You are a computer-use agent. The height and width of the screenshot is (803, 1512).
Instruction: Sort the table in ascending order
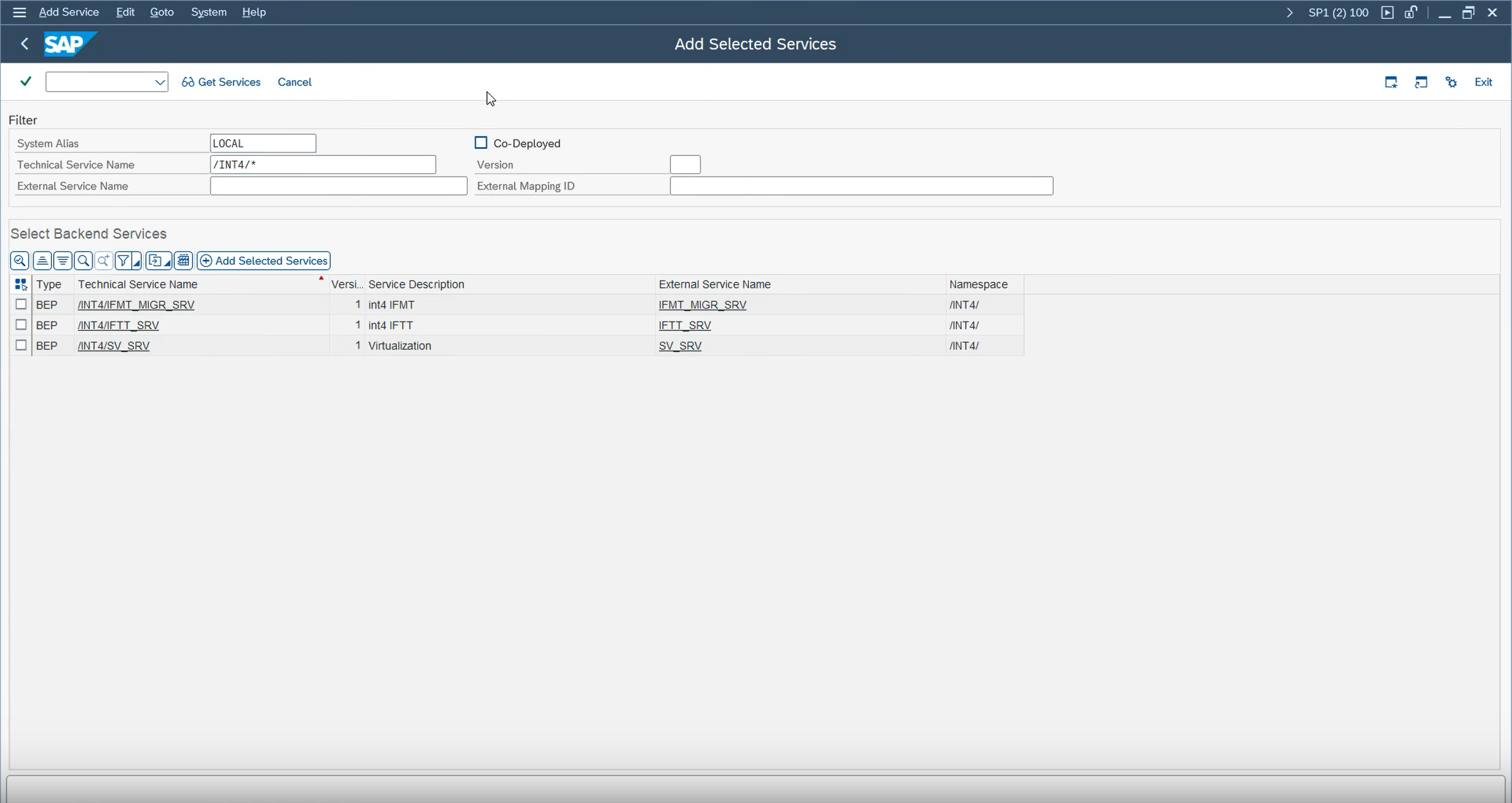click(x=42, y=261)
